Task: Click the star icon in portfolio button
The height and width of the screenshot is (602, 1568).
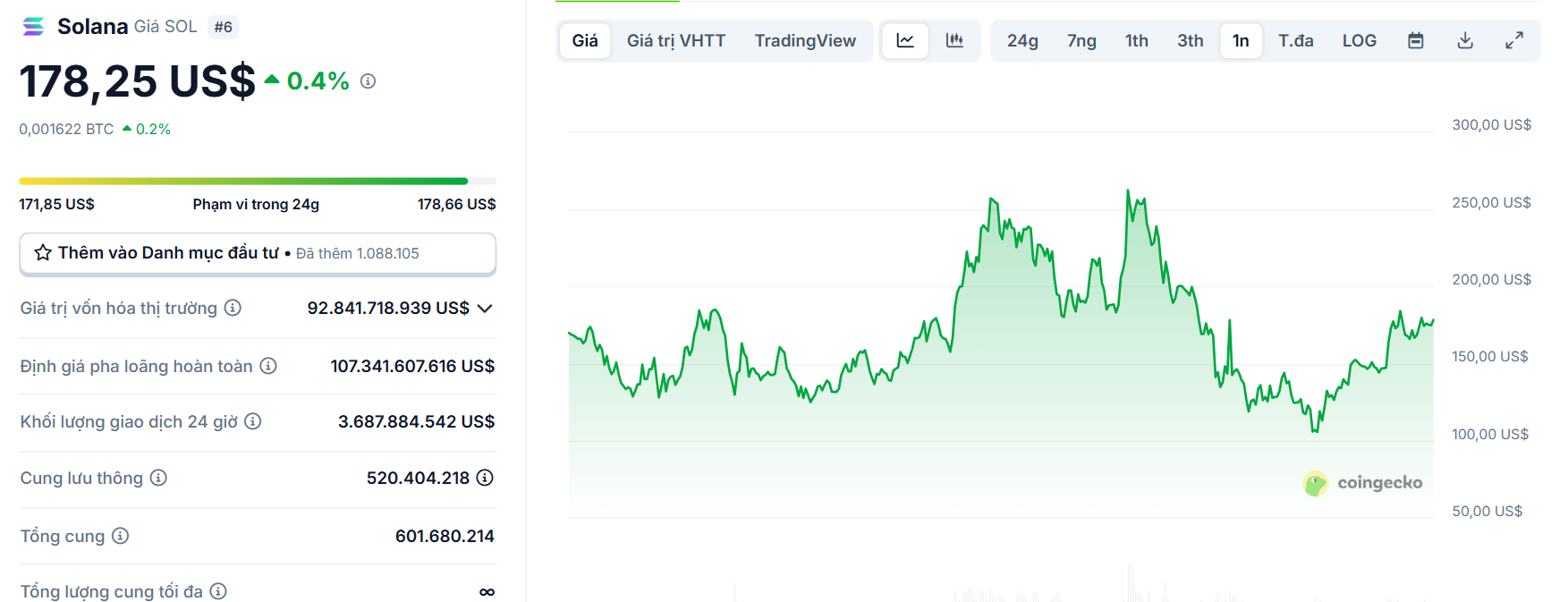Action: coord(43,253)
